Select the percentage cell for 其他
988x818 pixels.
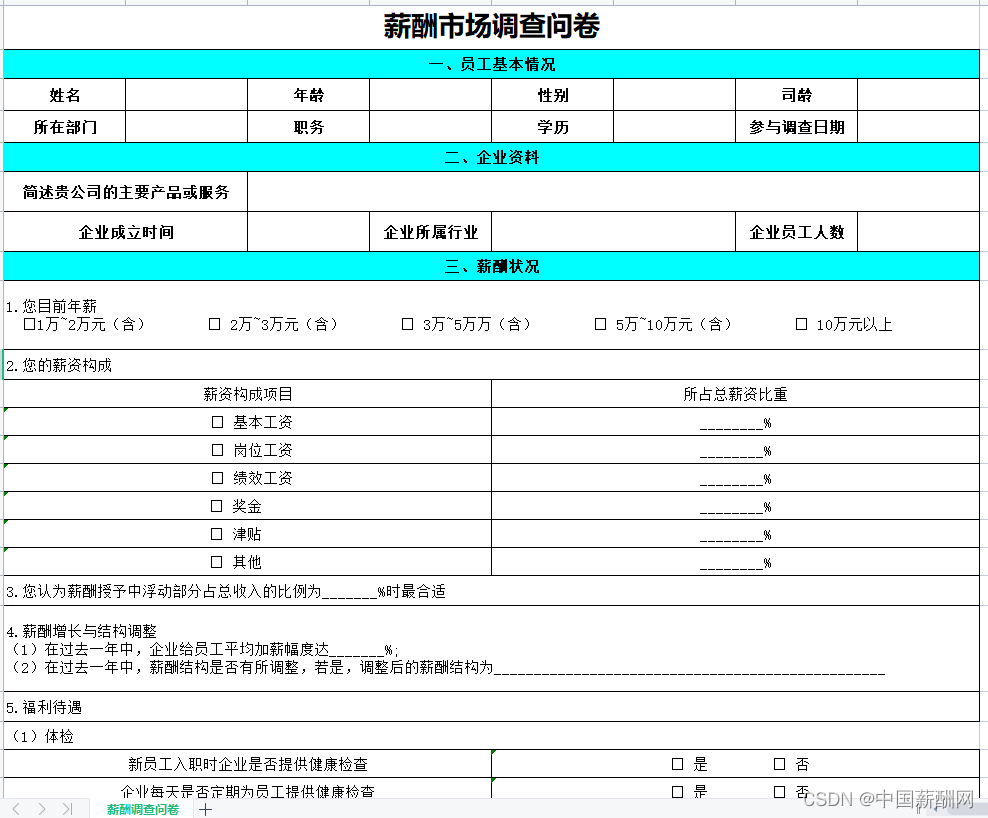735,562
